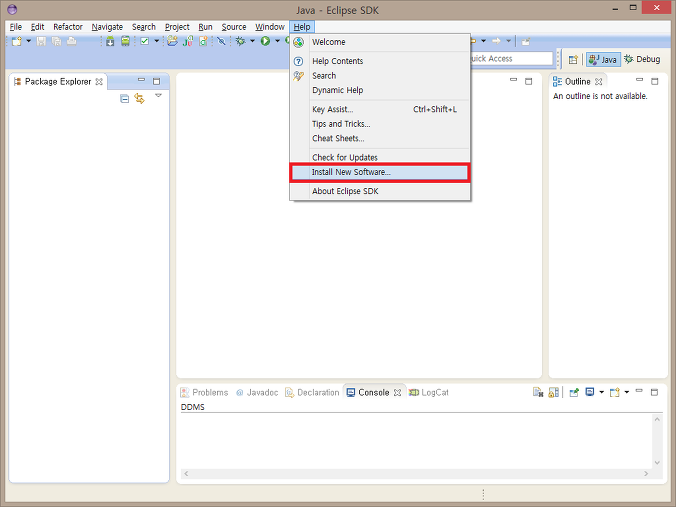This screenshot has width=676, height=507.
Task: Open the Android SDK Manager icon
Action: pos(110,41)
